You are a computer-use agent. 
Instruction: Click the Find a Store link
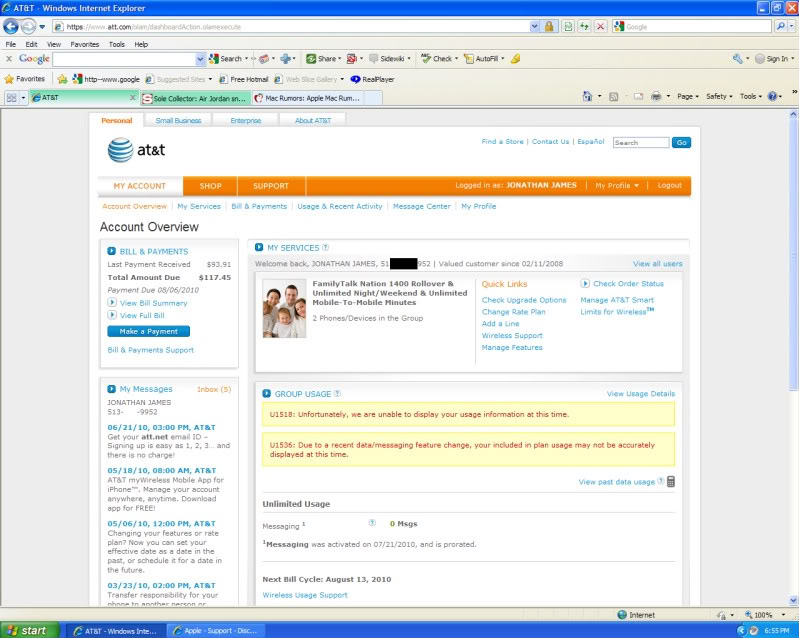(x=502, y=142)
